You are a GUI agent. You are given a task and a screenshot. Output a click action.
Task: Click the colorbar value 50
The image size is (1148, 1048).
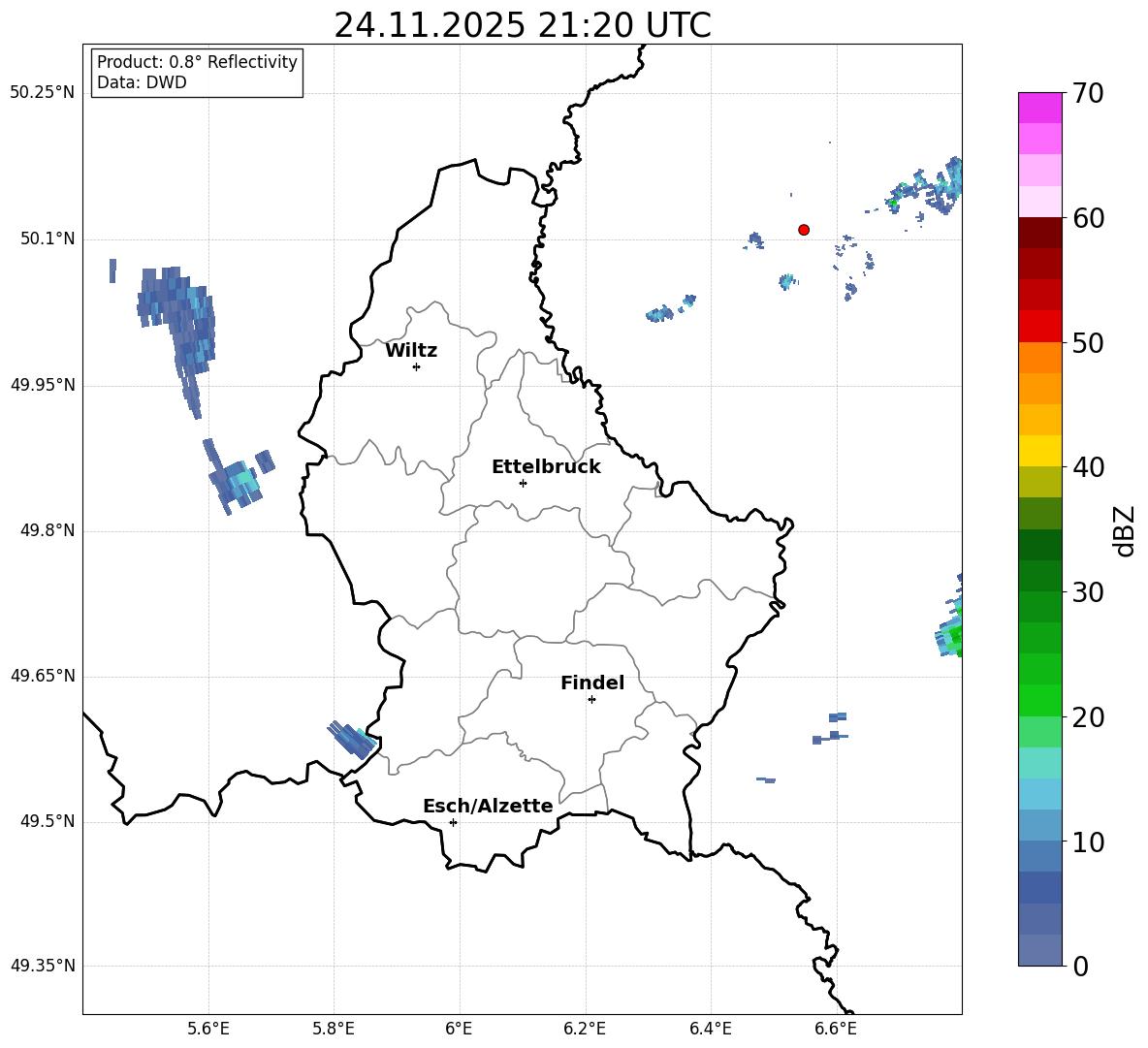coord(1088,342)
